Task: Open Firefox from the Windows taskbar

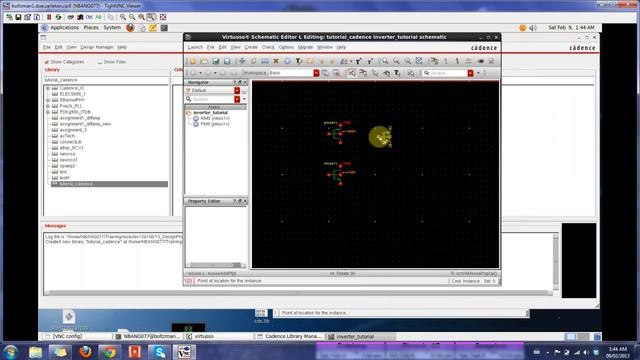Action: tap(85, 352)
